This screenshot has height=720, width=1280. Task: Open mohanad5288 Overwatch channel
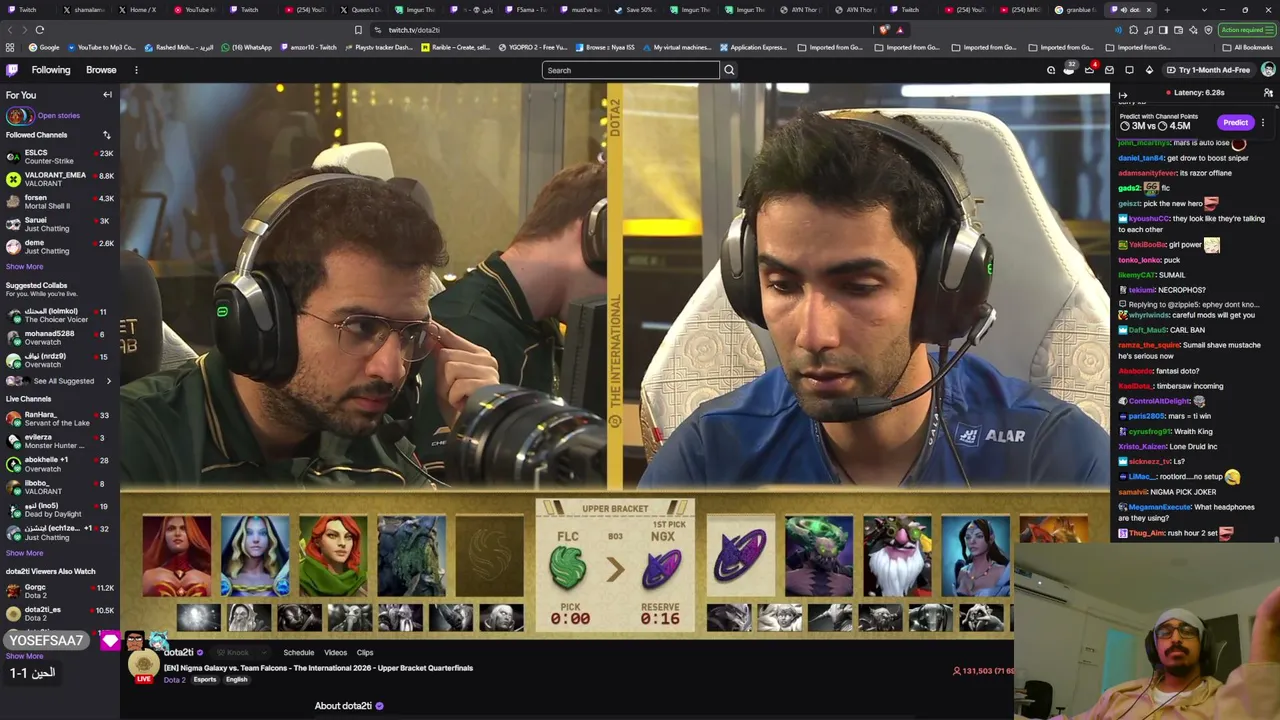(x=60, y=338)
